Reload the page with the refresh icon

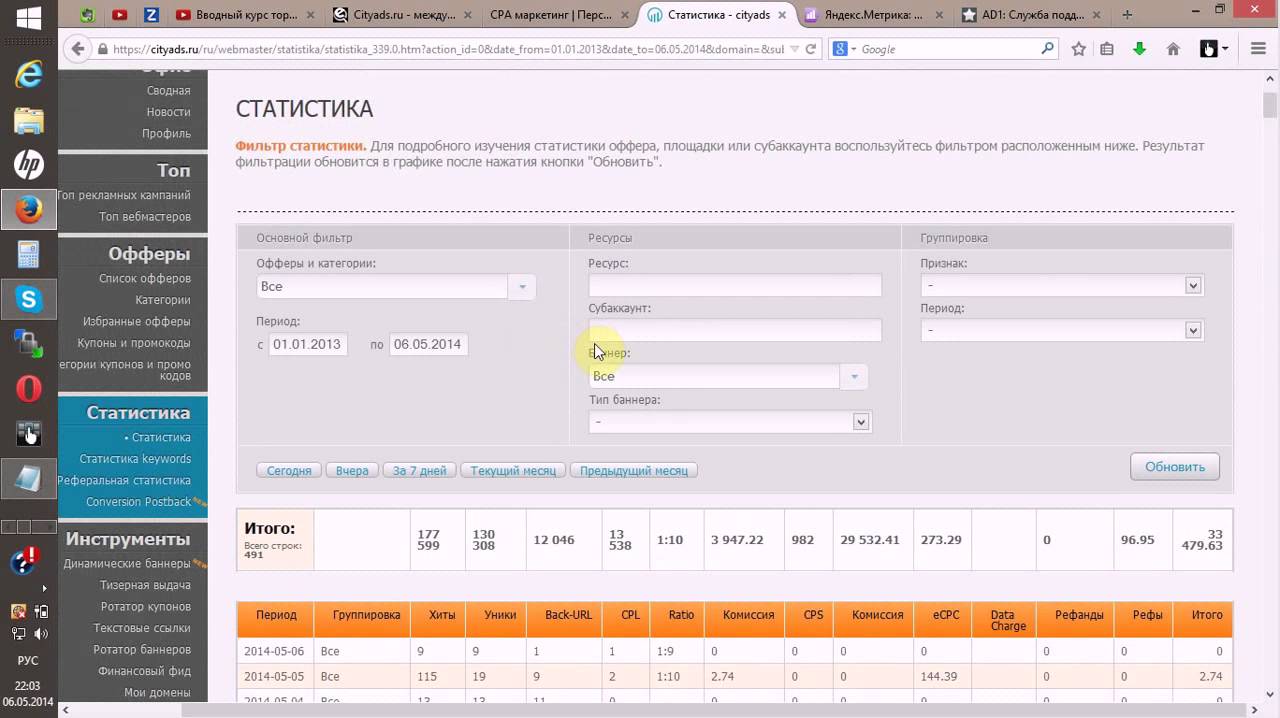[x=811, y=49]
